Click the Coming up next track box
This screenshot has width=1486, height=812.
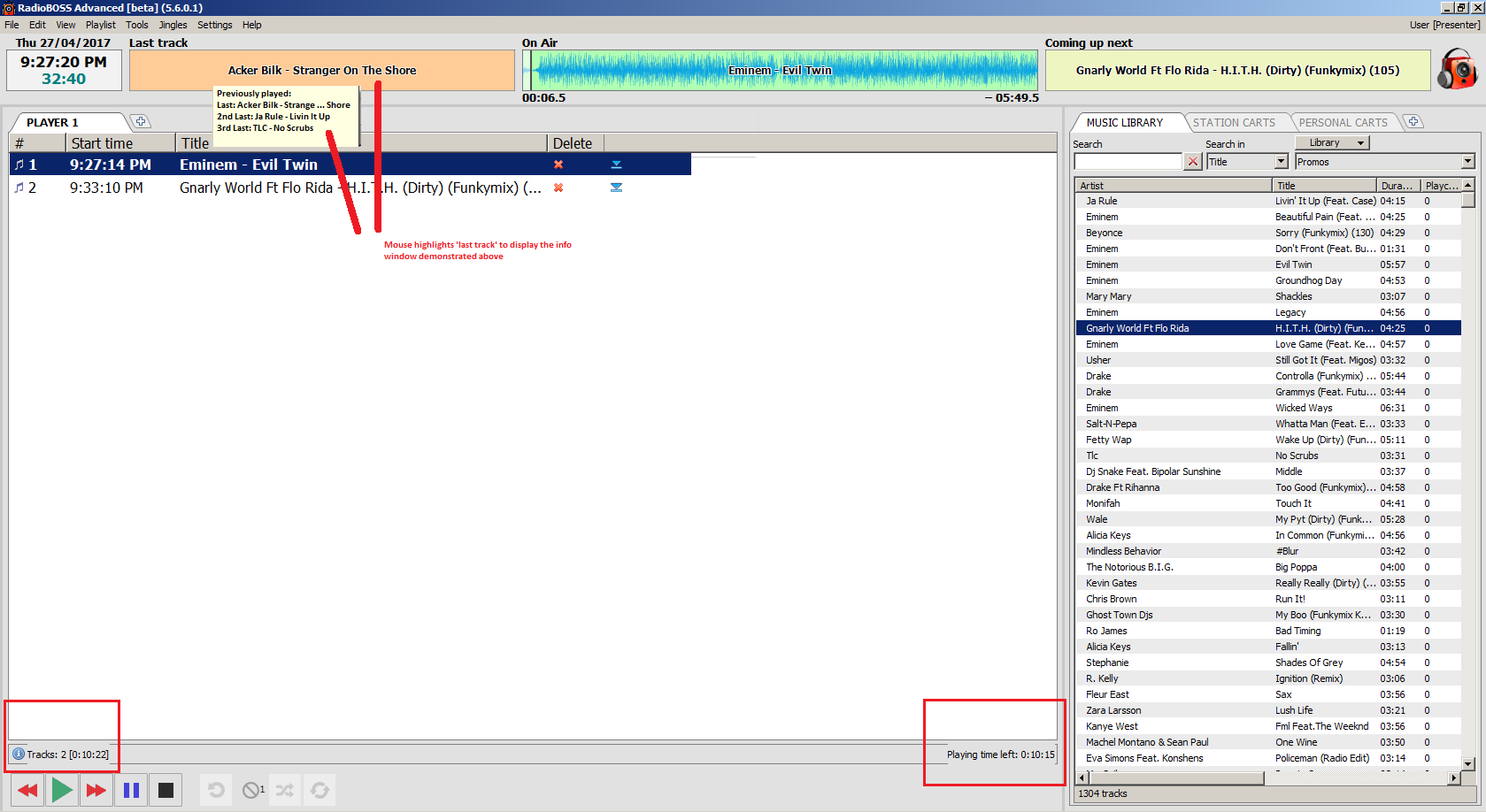(1237, 70)
